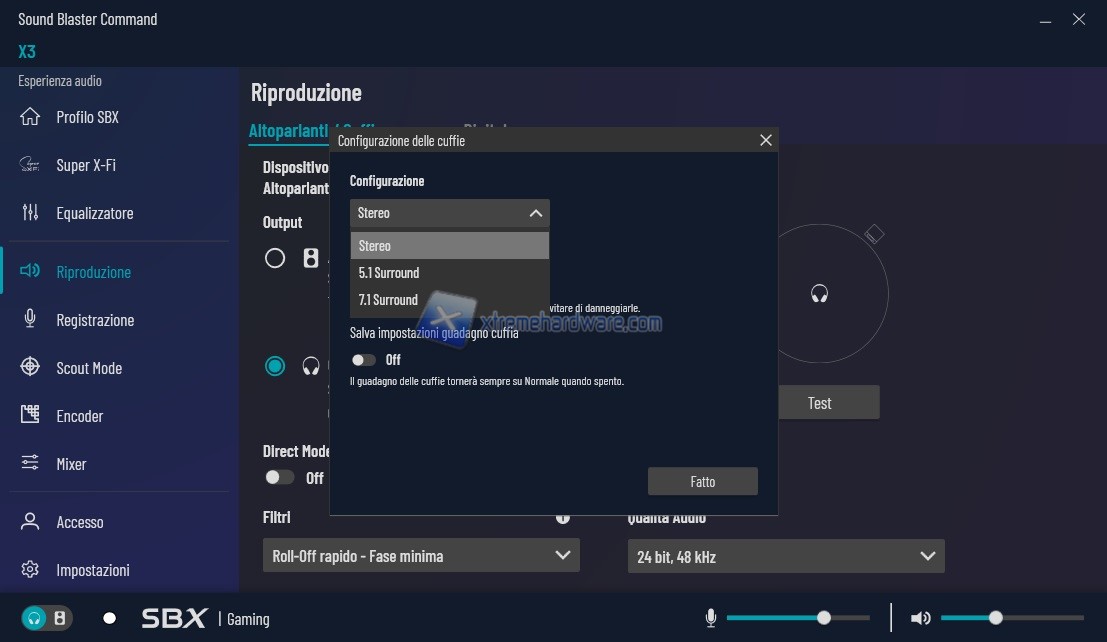Toggle Salva impostazioni guadagno cuffia switch
Image resolution: width=1107 pixels, height=642 pixels.
point(364,360)
